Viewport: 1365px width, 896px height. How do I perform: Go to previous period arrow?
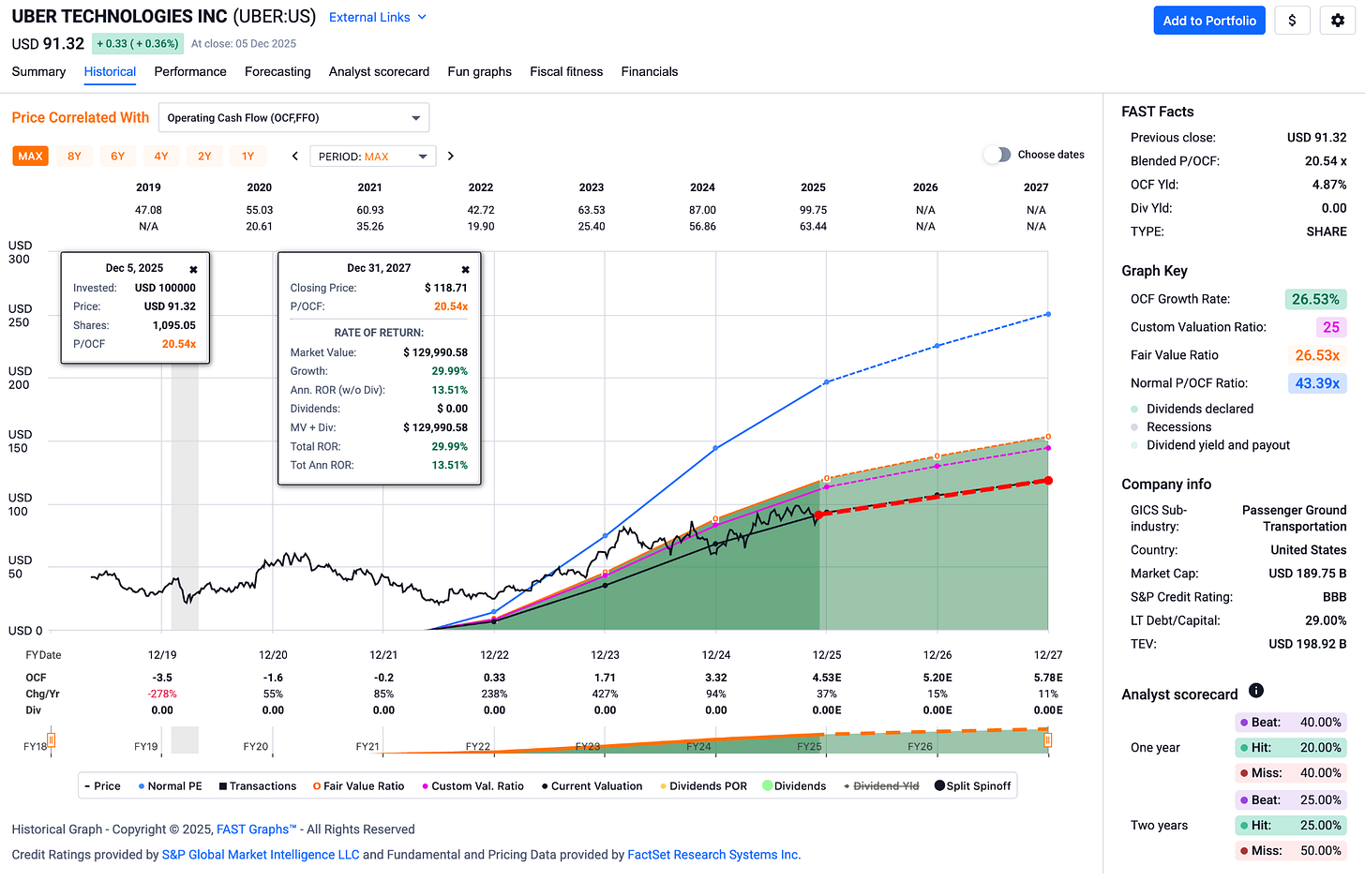pos(295,157)
